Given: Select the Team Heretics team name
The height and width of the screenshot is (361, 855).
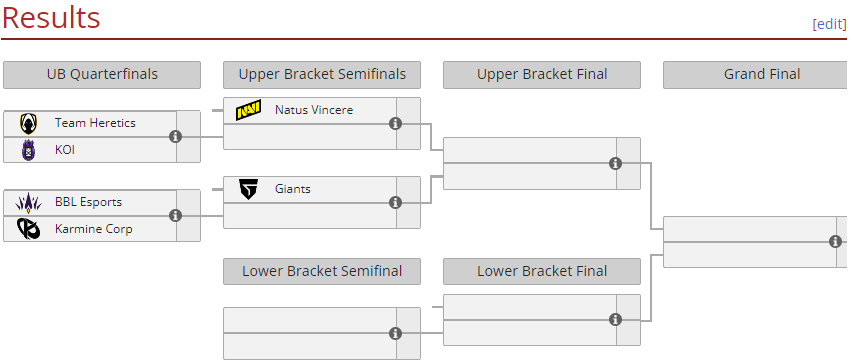Looking at the screenshot, I should [x=95, y=123].
